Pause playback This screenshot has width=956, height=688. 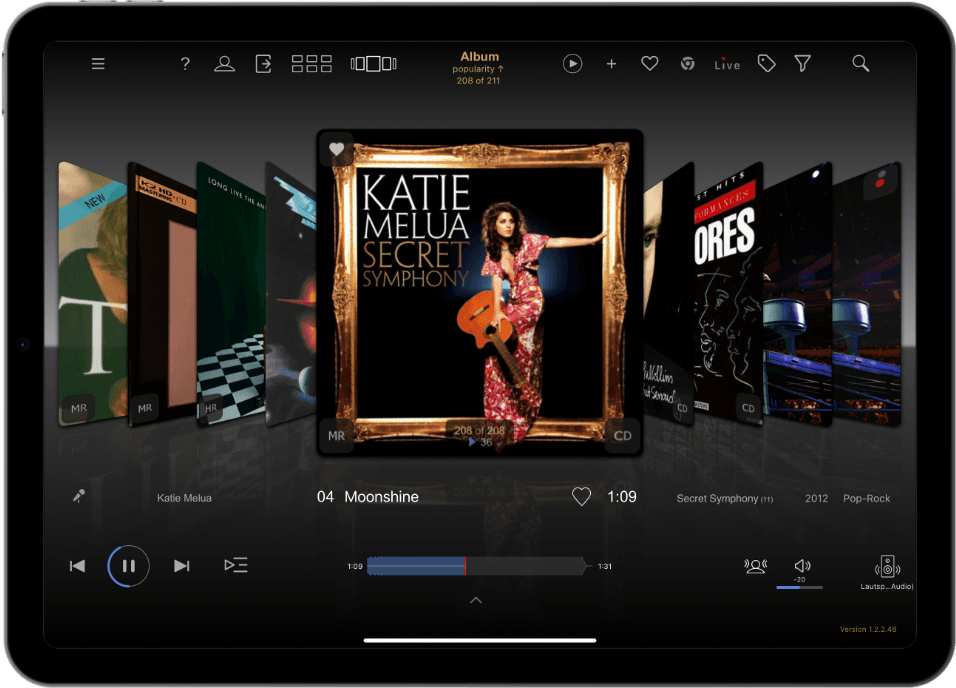129,566
